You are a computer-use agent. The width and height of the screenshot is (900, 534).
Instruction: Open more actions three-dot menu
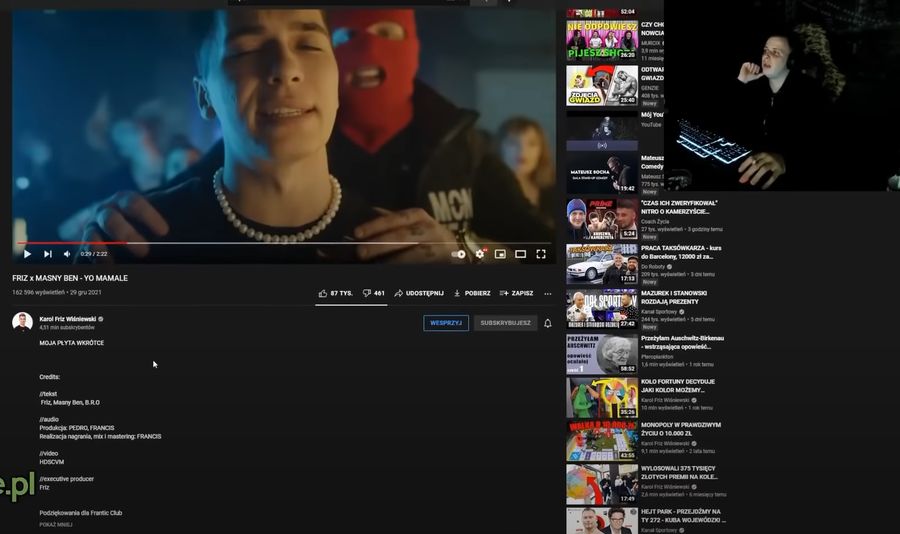click(548, 293)
